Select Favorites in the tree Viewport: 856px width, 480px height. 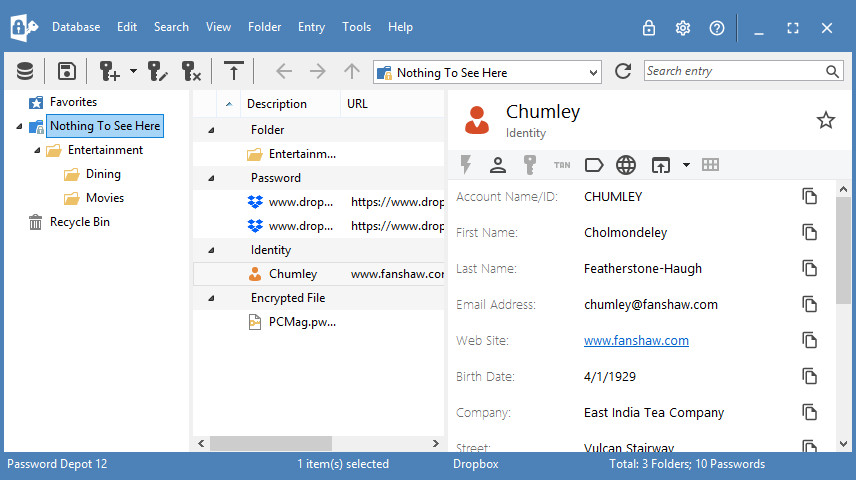tap(73, 102)
